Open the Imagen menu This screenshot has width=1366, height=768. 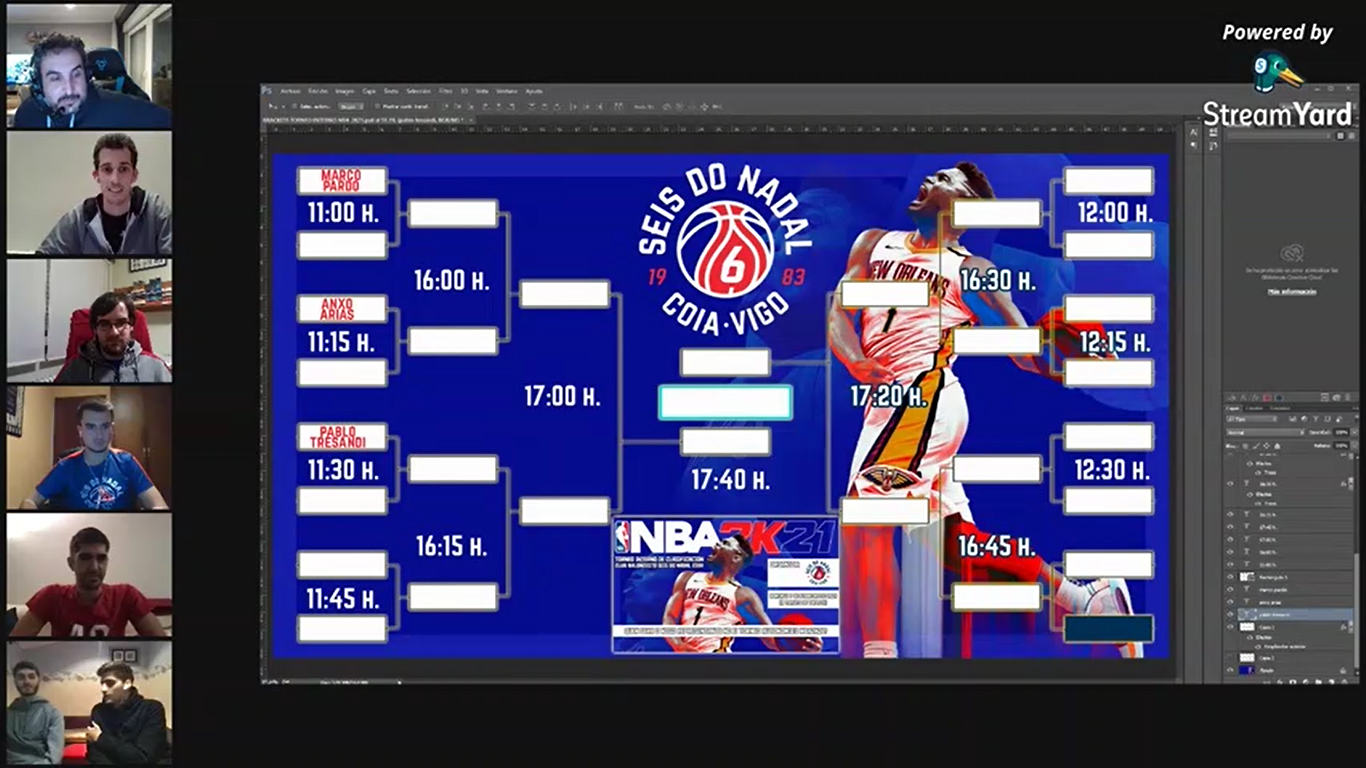click(x=344, y=91)
